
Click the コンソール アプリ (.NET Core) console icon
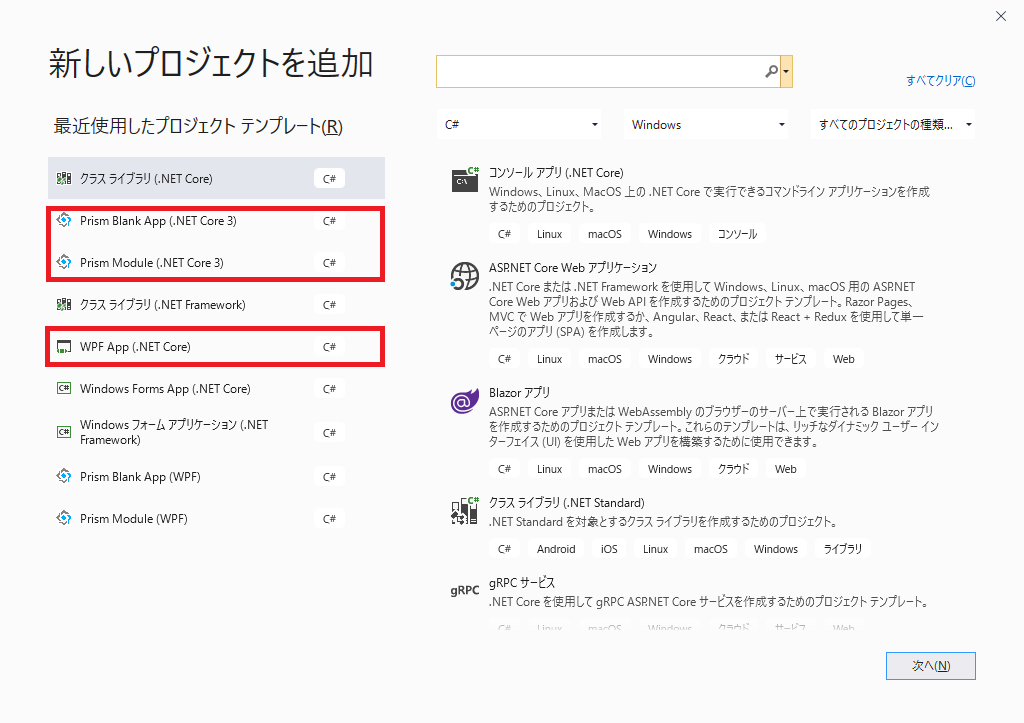click(465, 179)
